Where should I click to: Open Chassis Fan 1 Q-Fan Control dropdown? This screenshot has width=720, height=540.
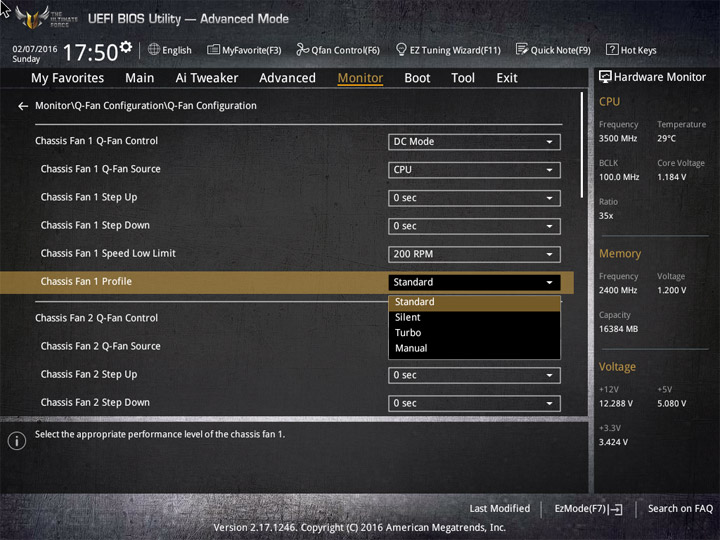pos(474,142)
